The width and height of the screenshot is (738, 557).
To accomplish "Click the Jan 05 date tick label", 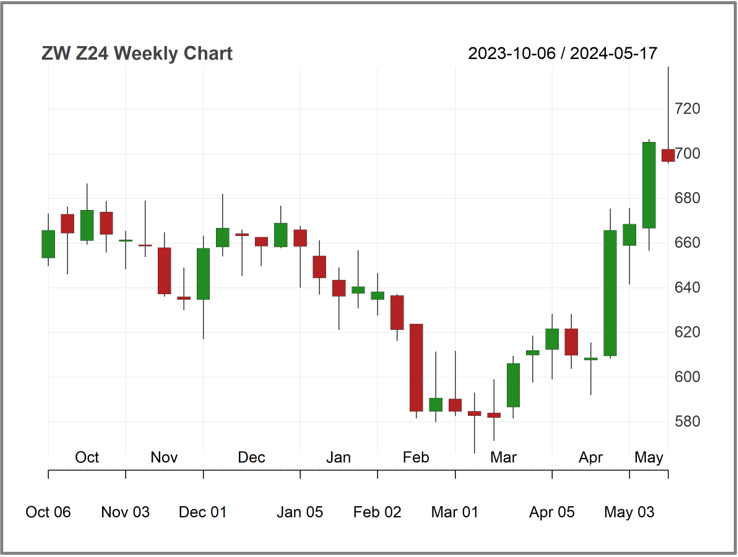I will point(300,512).
